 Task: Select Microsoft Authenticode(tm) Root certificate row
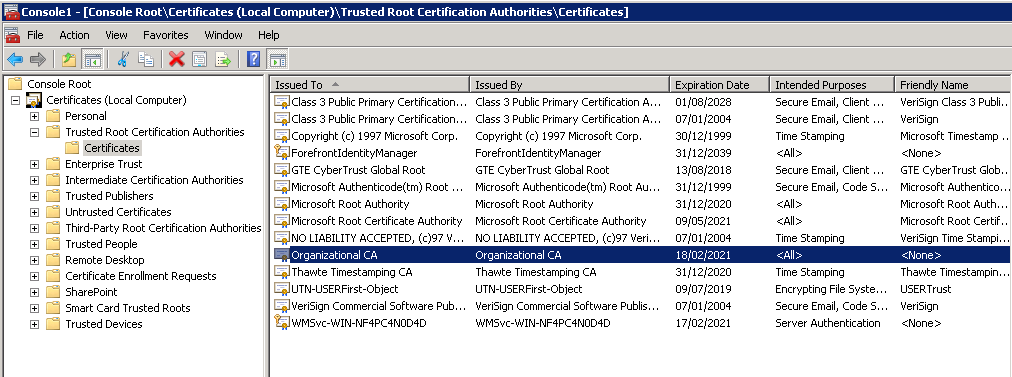[x=640, y=187]
